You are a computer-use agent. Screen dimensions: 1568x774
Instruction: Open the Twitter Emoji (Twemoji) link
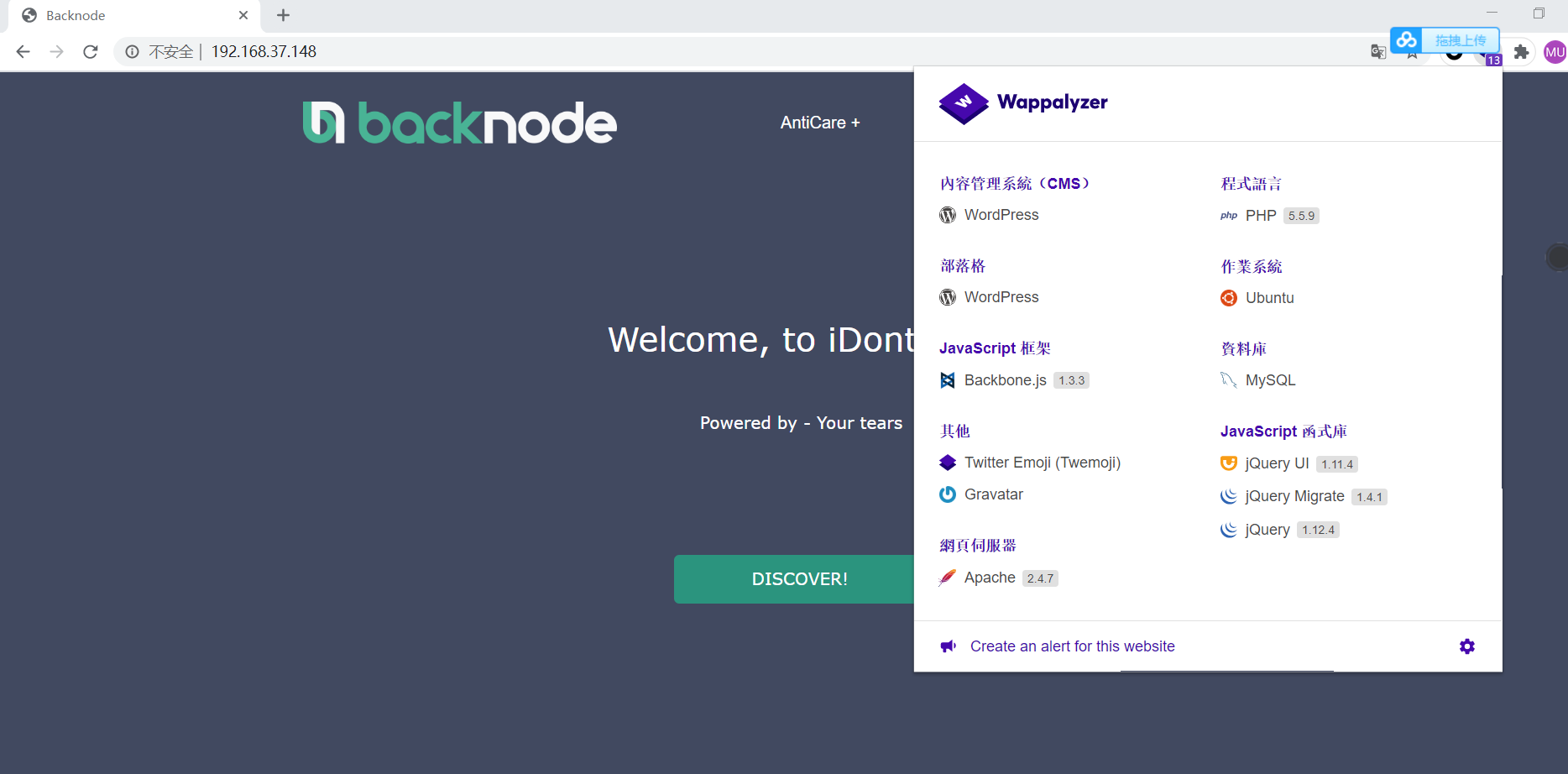point(1043,463)
